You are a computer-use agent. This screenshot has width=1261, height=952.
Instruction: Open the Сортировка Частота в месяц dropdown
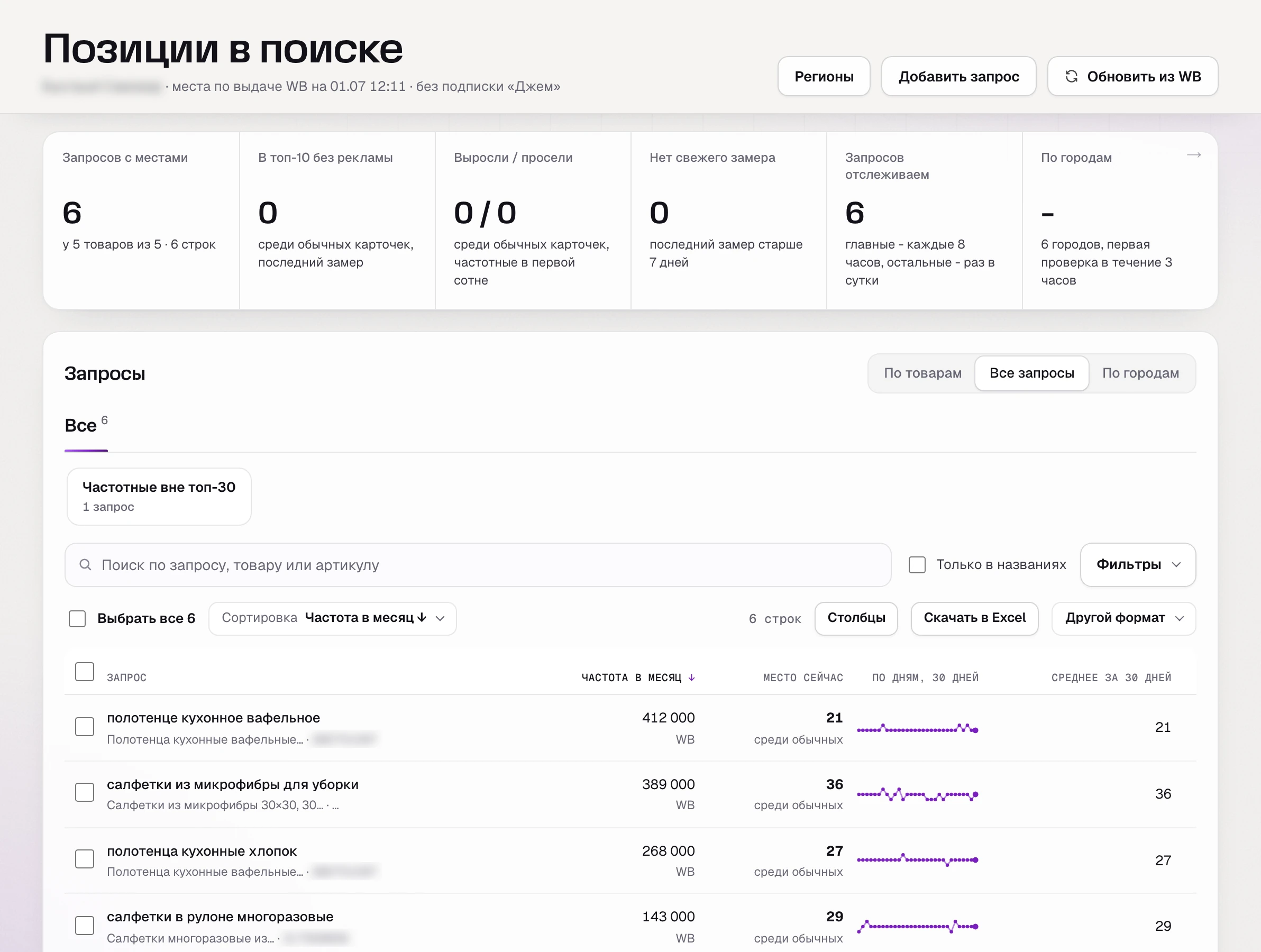click(332, 618)
